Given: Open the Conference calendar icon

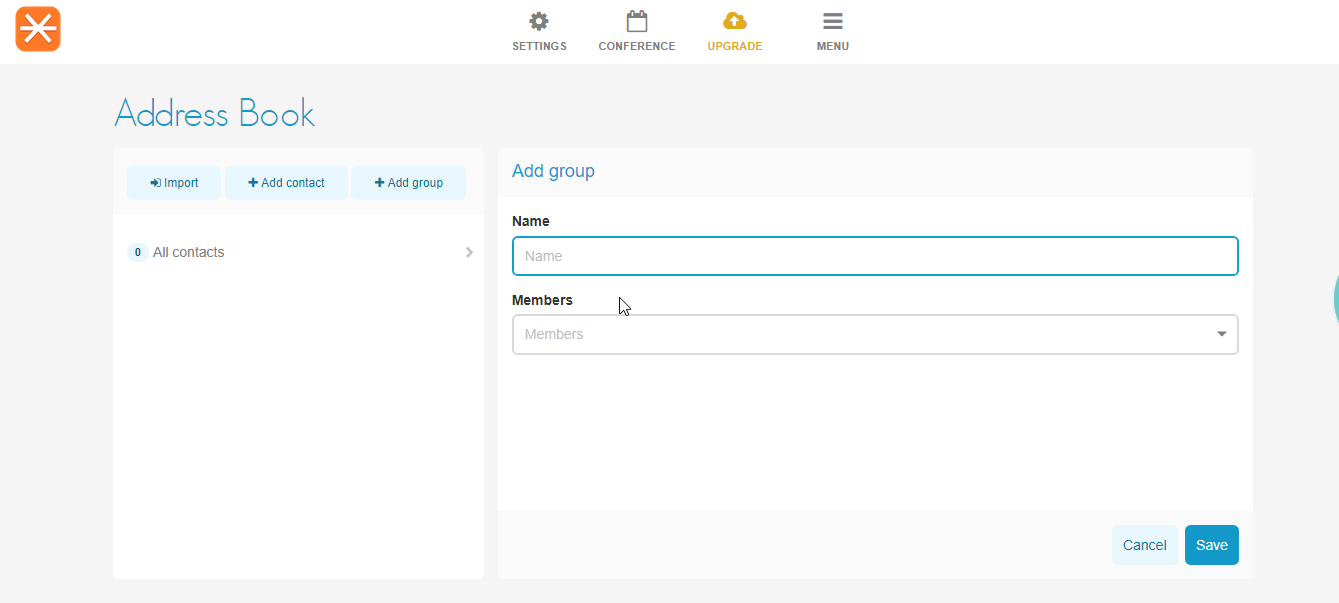Looking at the screenshot, I should tap(636, 22).
